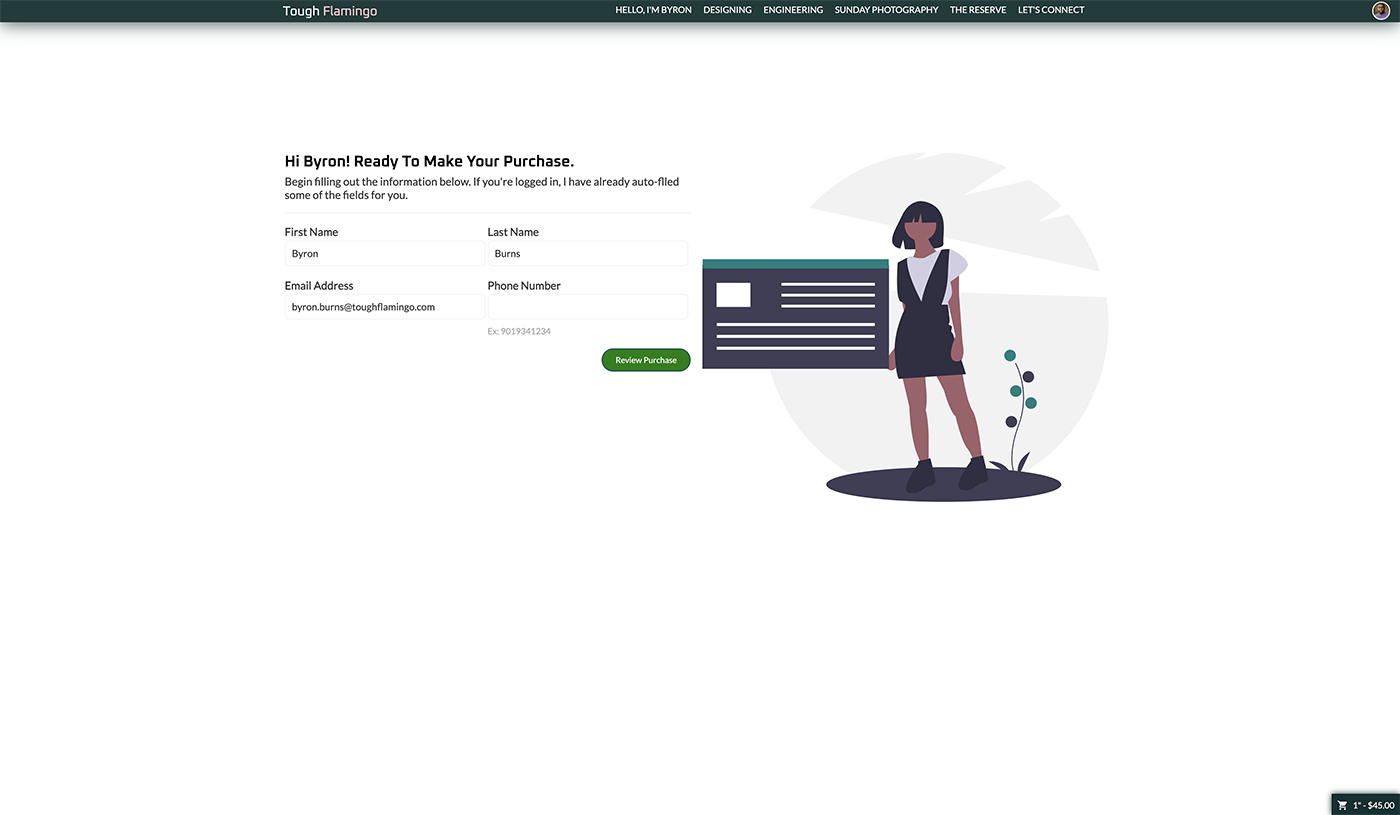
Task: Click the Email Address label
Action: (319, 286)
